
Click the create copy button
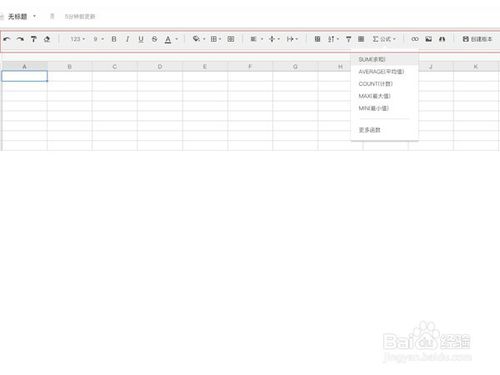click(x=477, y=39)
